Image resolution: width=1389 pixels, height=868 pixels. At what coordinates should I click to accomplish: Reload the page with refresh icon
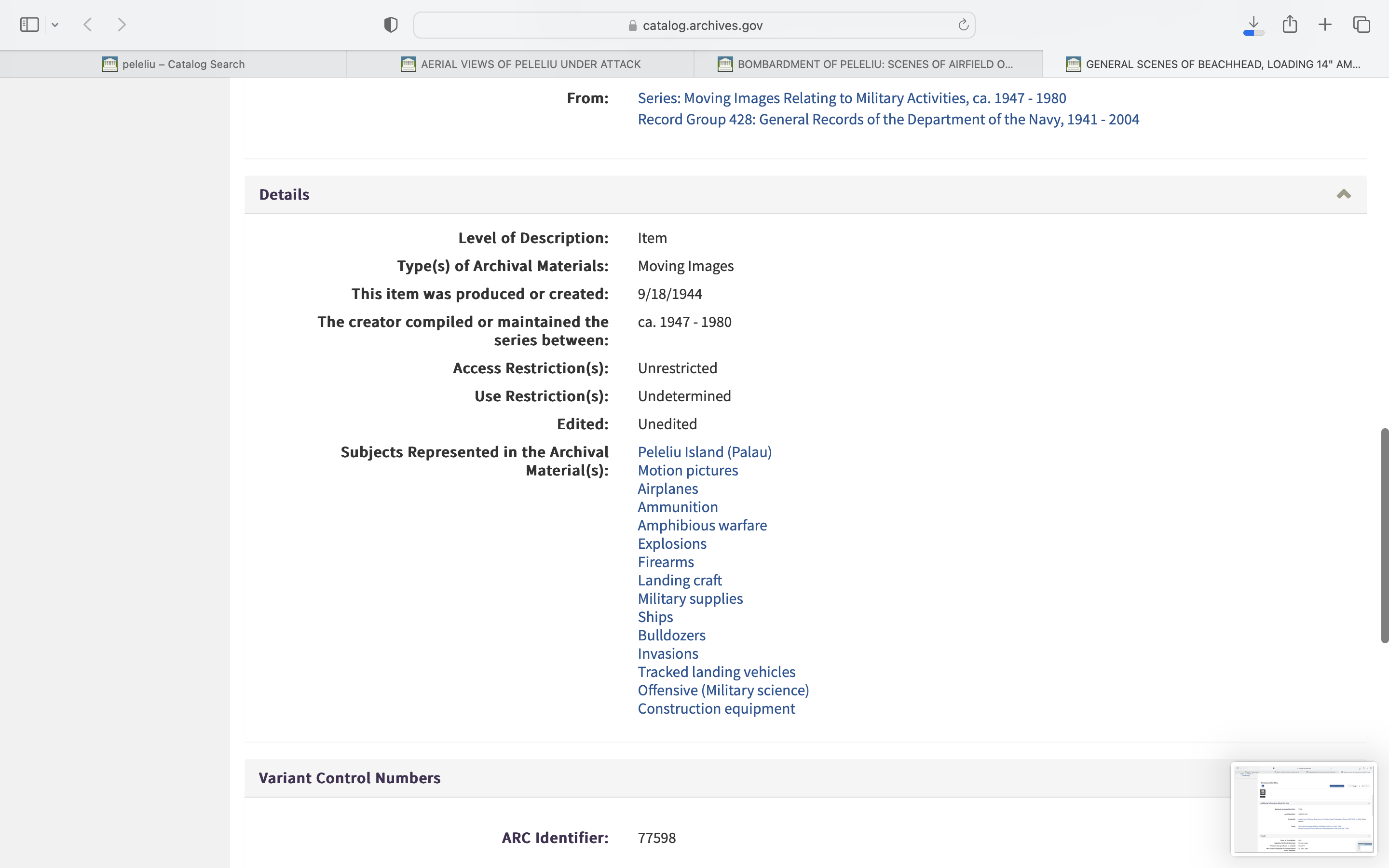[963, 25]
